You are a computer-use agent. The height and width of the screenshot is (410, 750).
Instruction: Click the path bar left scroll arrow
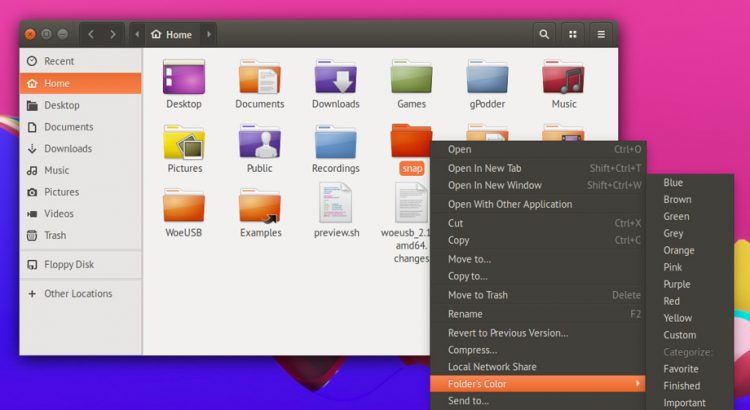tap(137, 34)
